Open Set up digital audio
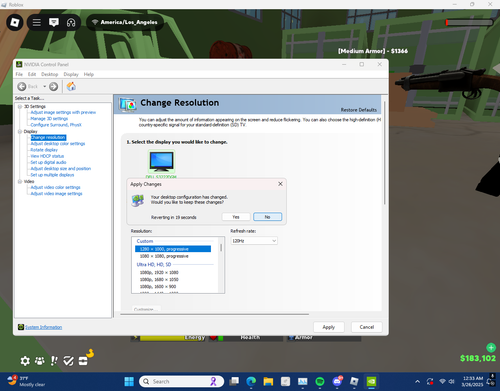The width and height of the screenshot is (500, 391). 48,162
